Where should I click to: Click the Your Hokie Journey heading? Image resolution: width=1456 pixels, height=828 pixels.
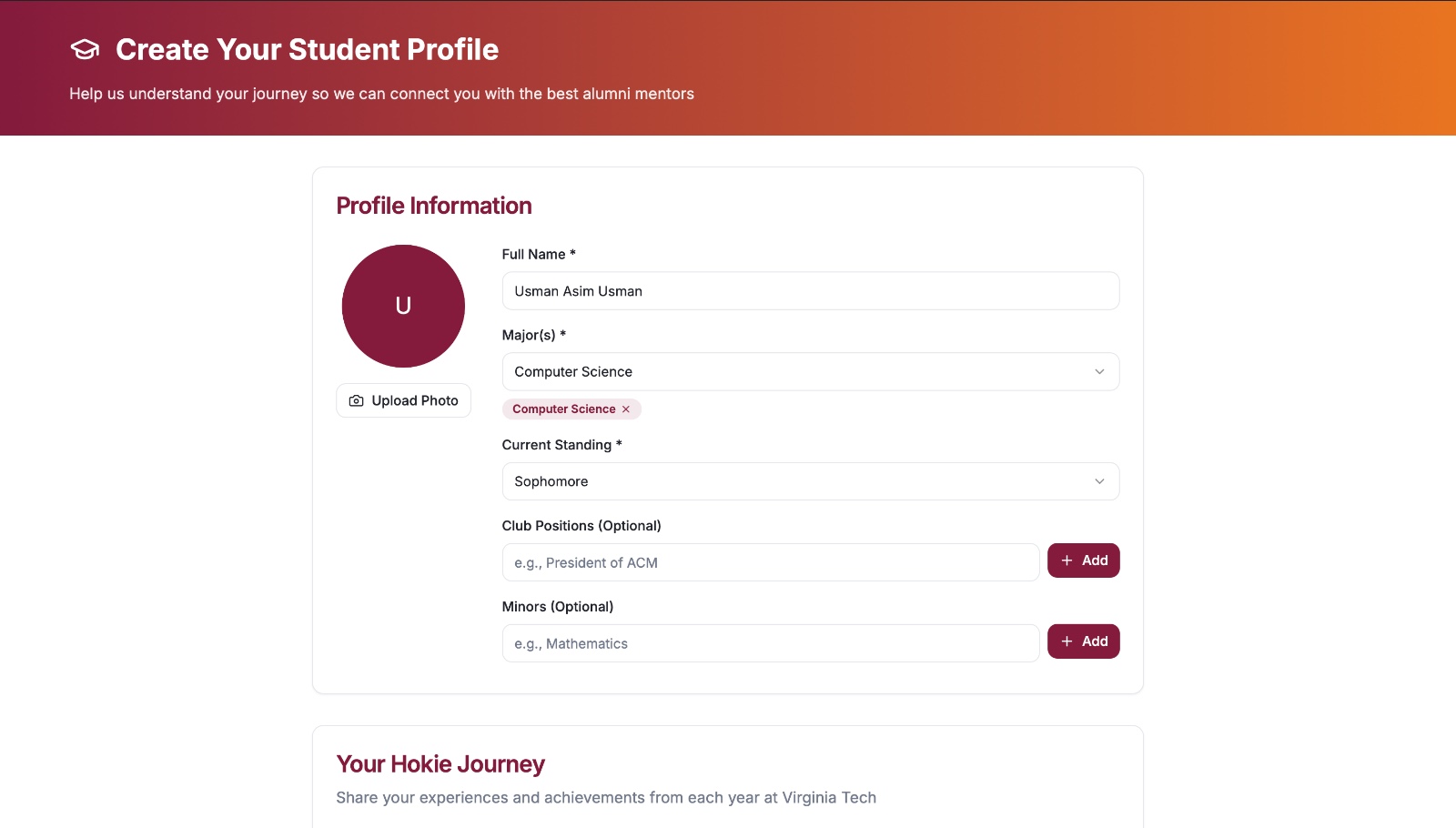coord(440,764)
